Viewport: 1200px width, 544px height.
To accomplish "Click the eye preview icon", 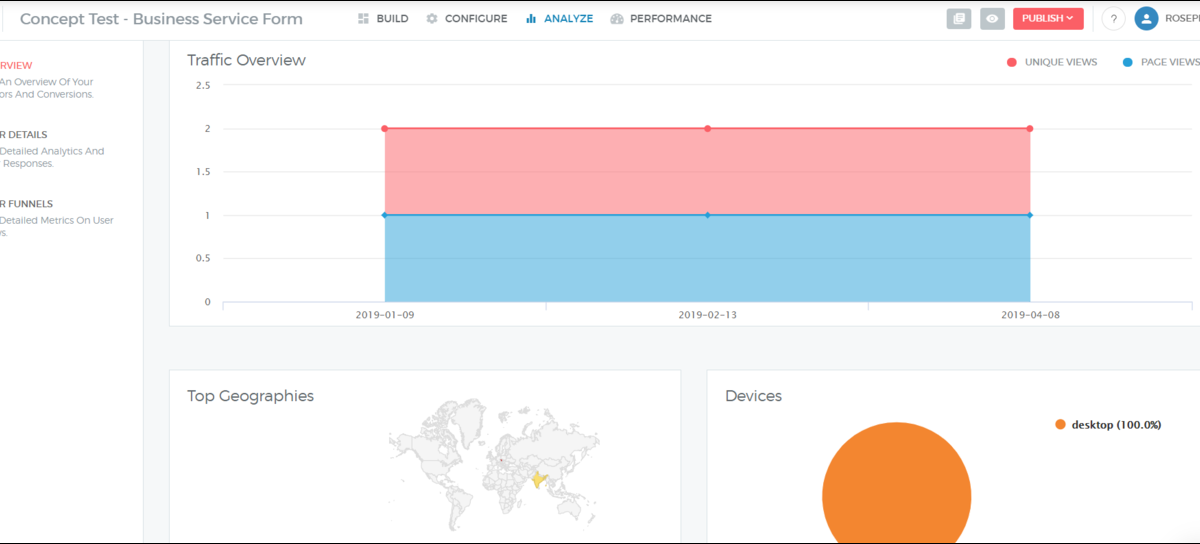I will point(992,19).
